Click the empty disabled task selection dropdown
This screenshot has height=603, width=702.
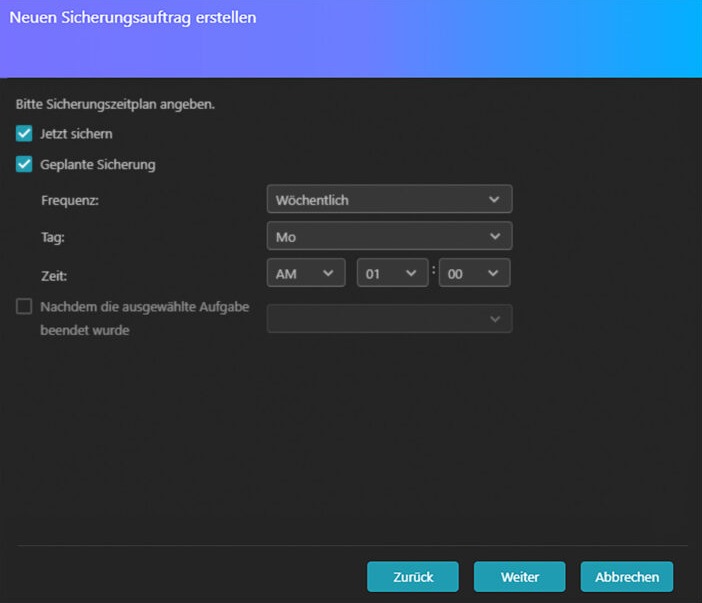[390, 319]
